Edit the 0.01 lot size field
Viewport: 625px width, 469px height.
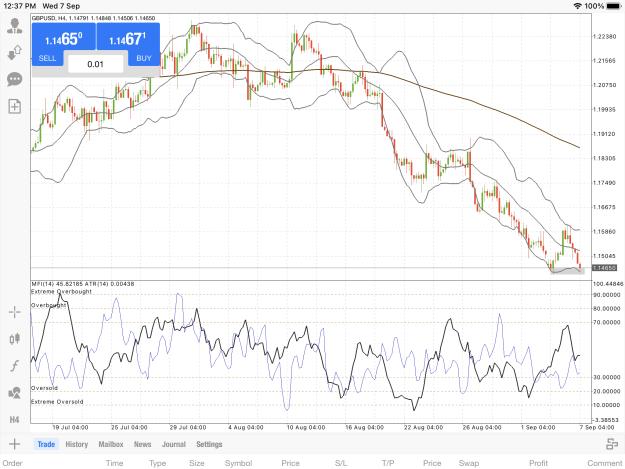(96, 64)
